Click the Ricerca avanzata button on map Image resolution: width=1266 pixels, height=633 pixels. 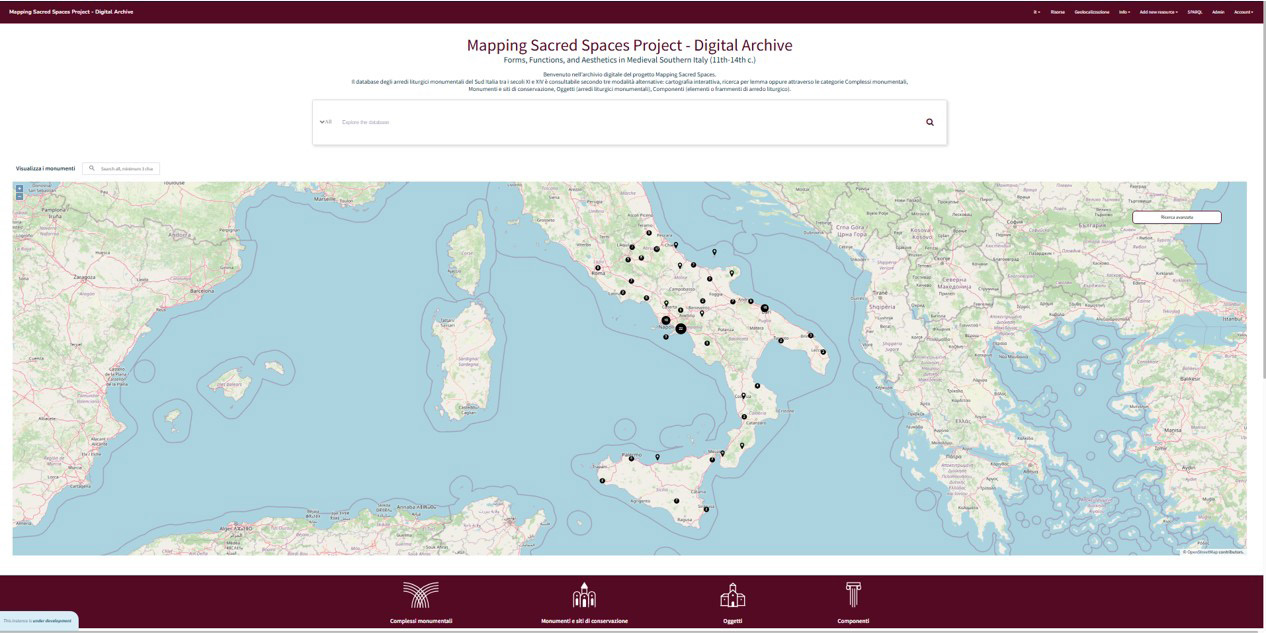click(1176, 217)
